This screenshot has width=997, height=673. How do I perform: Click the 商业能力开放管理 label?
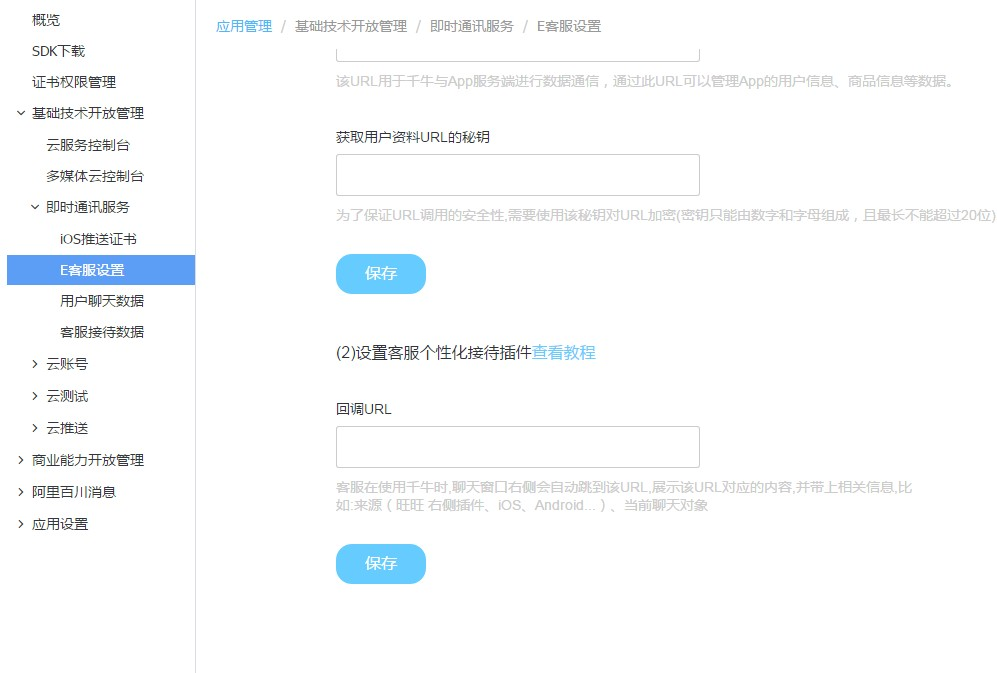(88, 460)
